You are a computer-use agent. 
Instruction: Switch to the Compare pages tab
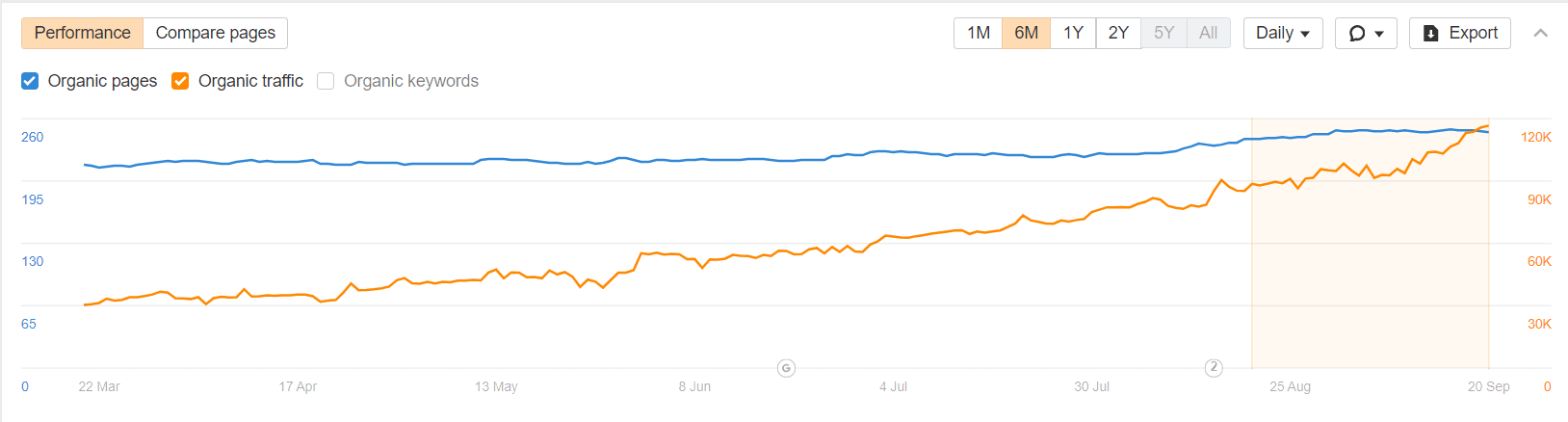[216, 33]
